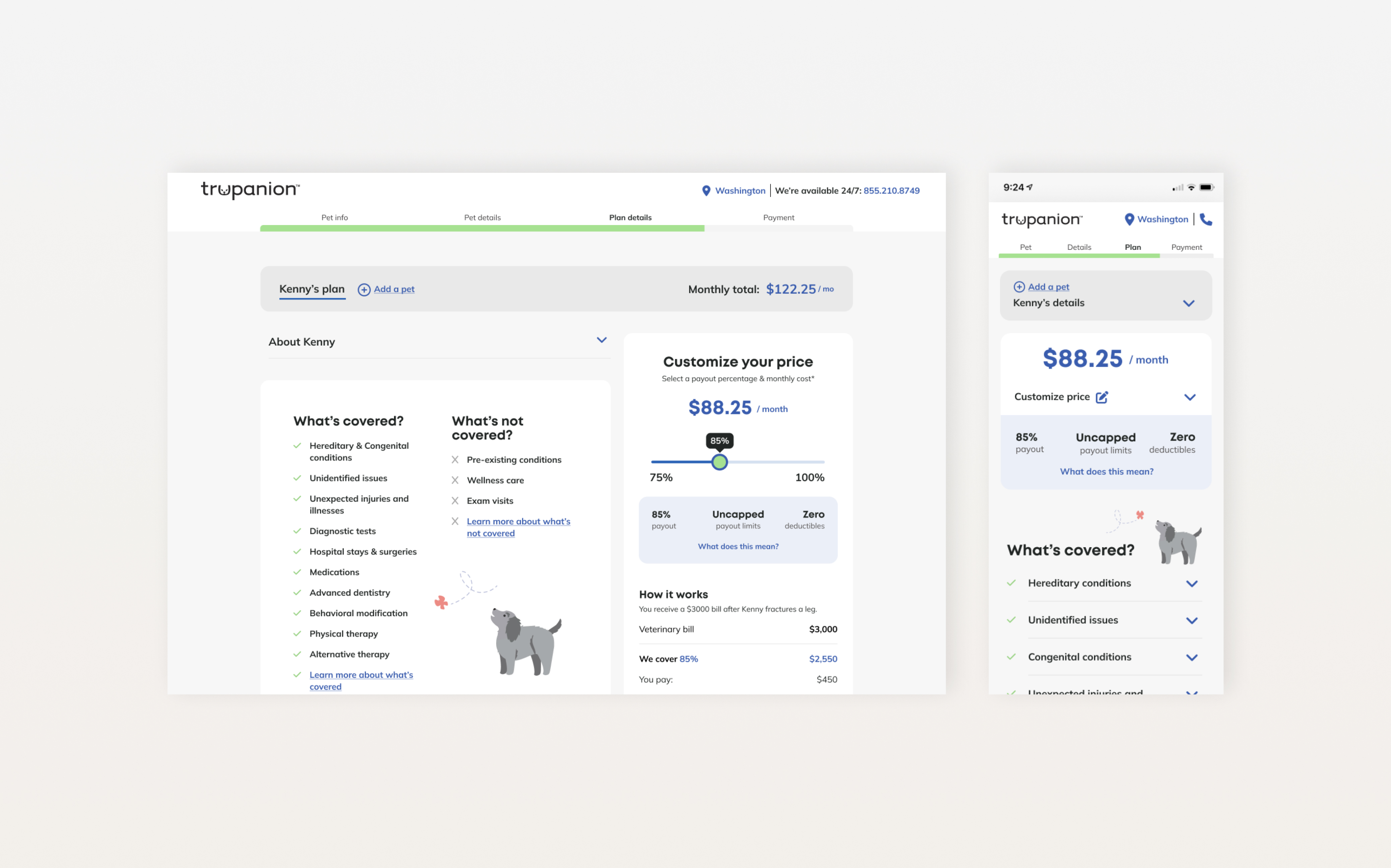Click desktop What does this mean? link
Viewport: 1391px width, 868px height.
coord(738,547)
